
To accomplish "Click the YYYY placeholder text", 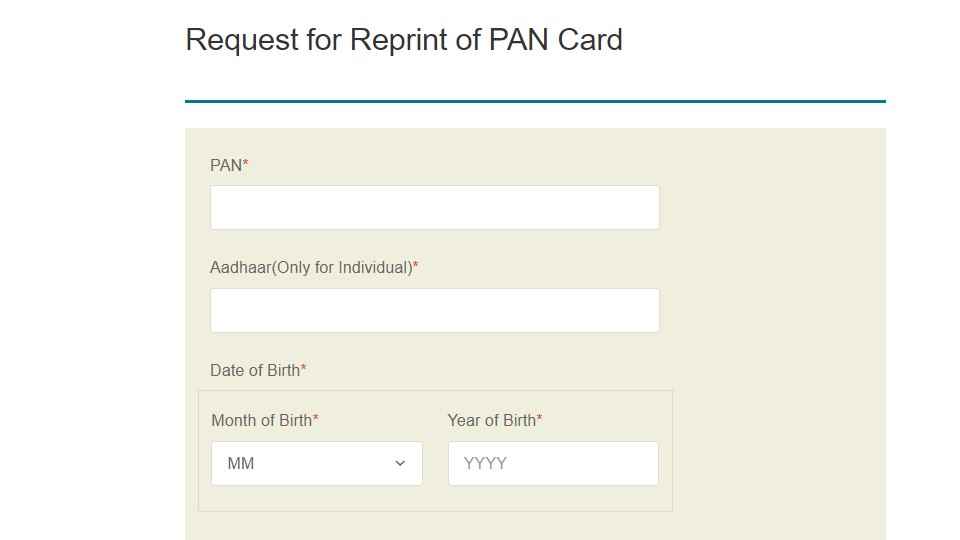I will (485, 463).
